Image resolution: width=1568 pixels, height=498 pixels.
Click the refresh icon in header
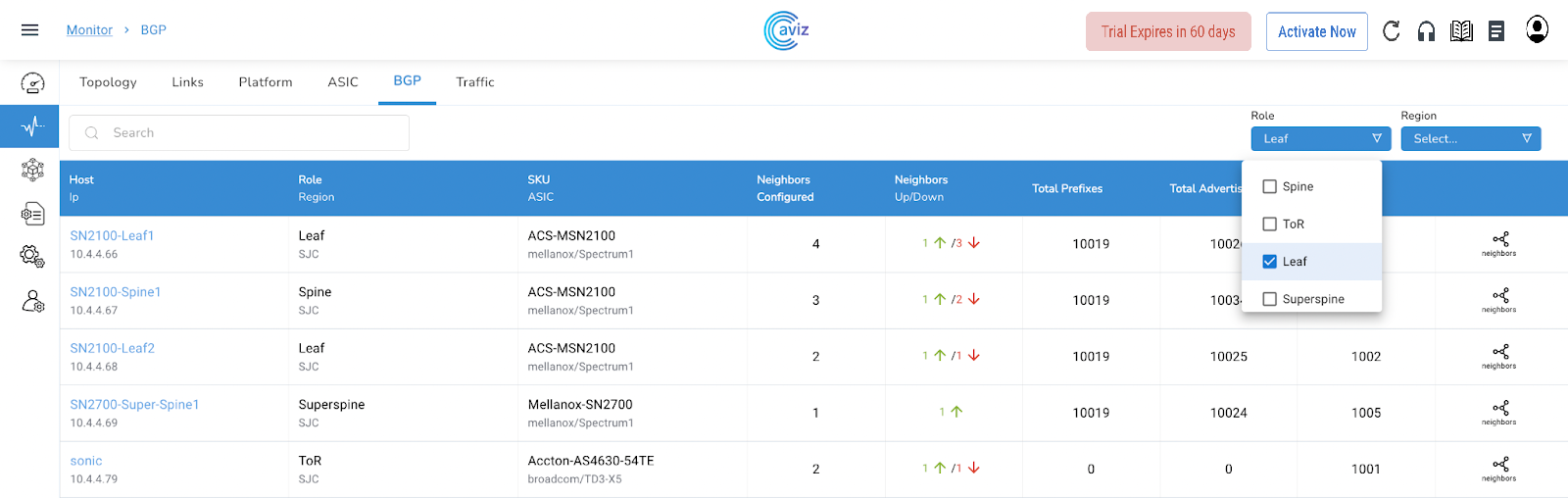click(x=1391, y=31)
